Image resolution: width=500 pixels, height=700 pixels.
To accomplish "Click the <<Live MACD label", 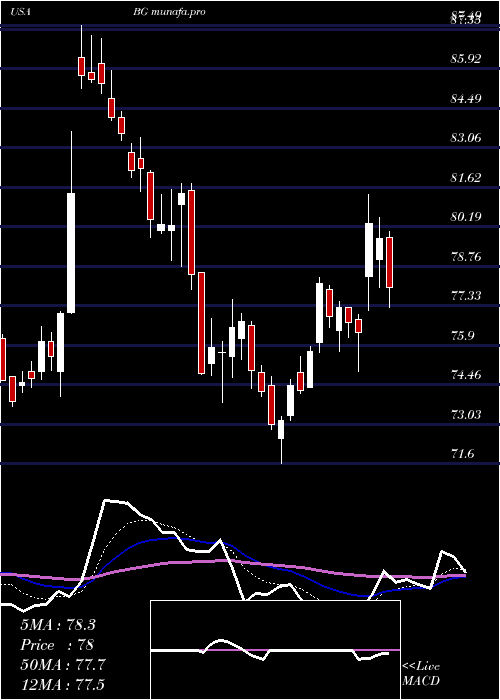I will click(x=421, y=674).
